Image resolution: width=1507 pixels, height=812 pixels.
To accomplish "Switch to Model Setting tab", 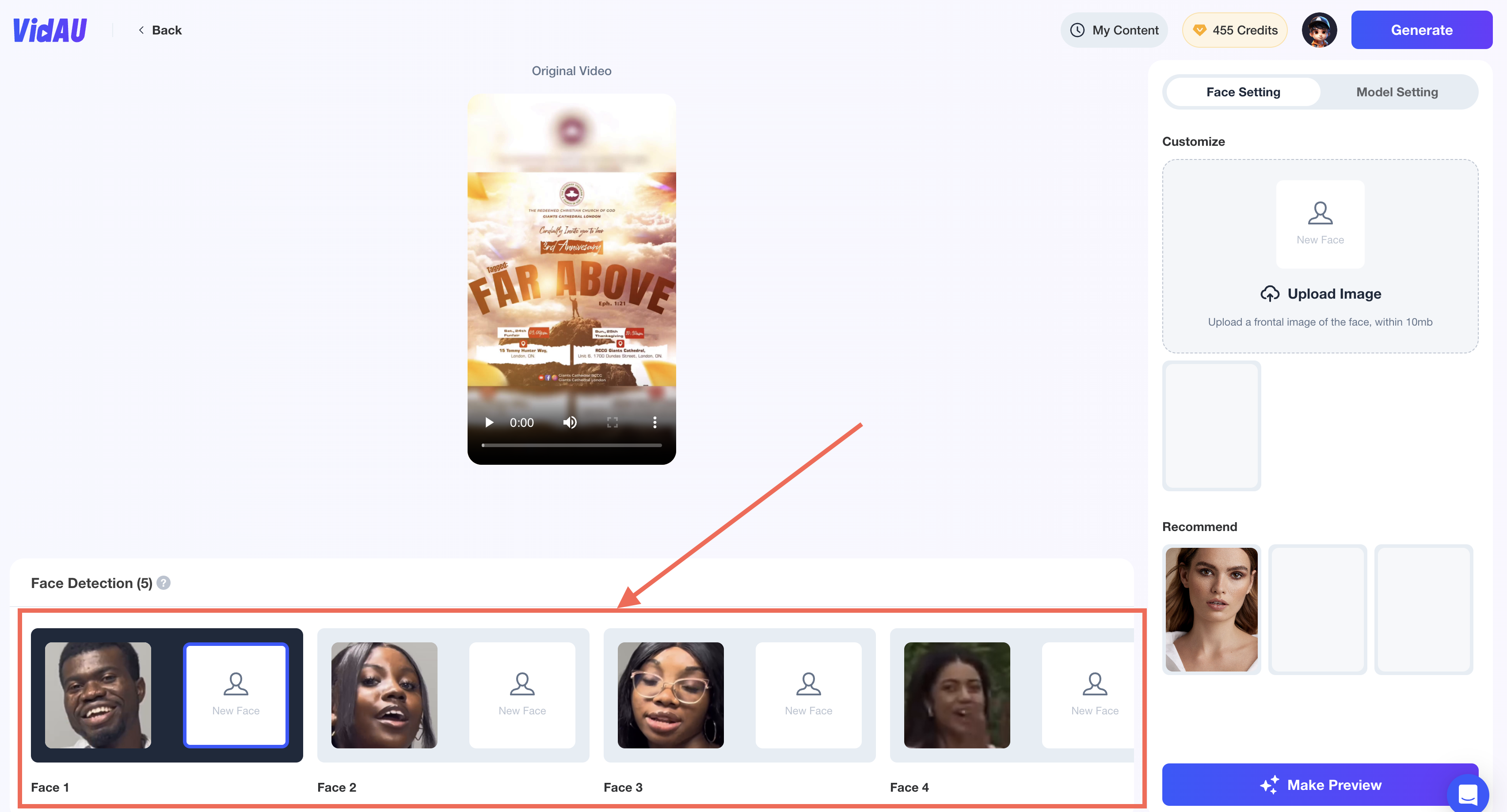I will [1397, 91].
